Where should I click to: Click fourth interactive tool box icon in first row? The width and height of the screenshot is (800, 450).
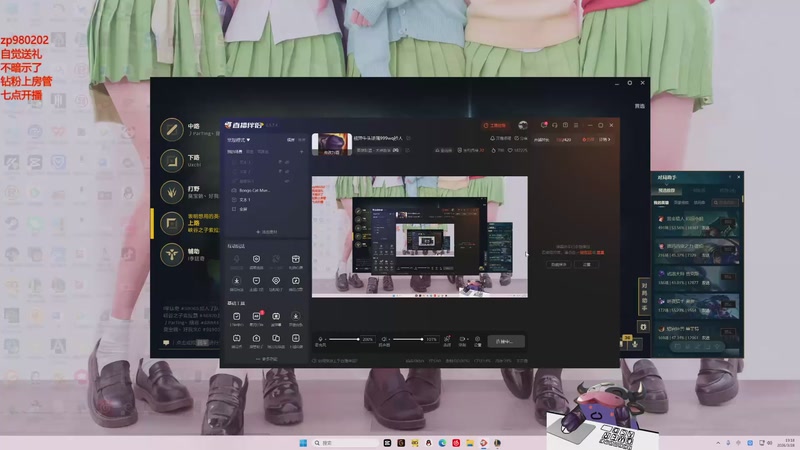click(x=295, y=259)
